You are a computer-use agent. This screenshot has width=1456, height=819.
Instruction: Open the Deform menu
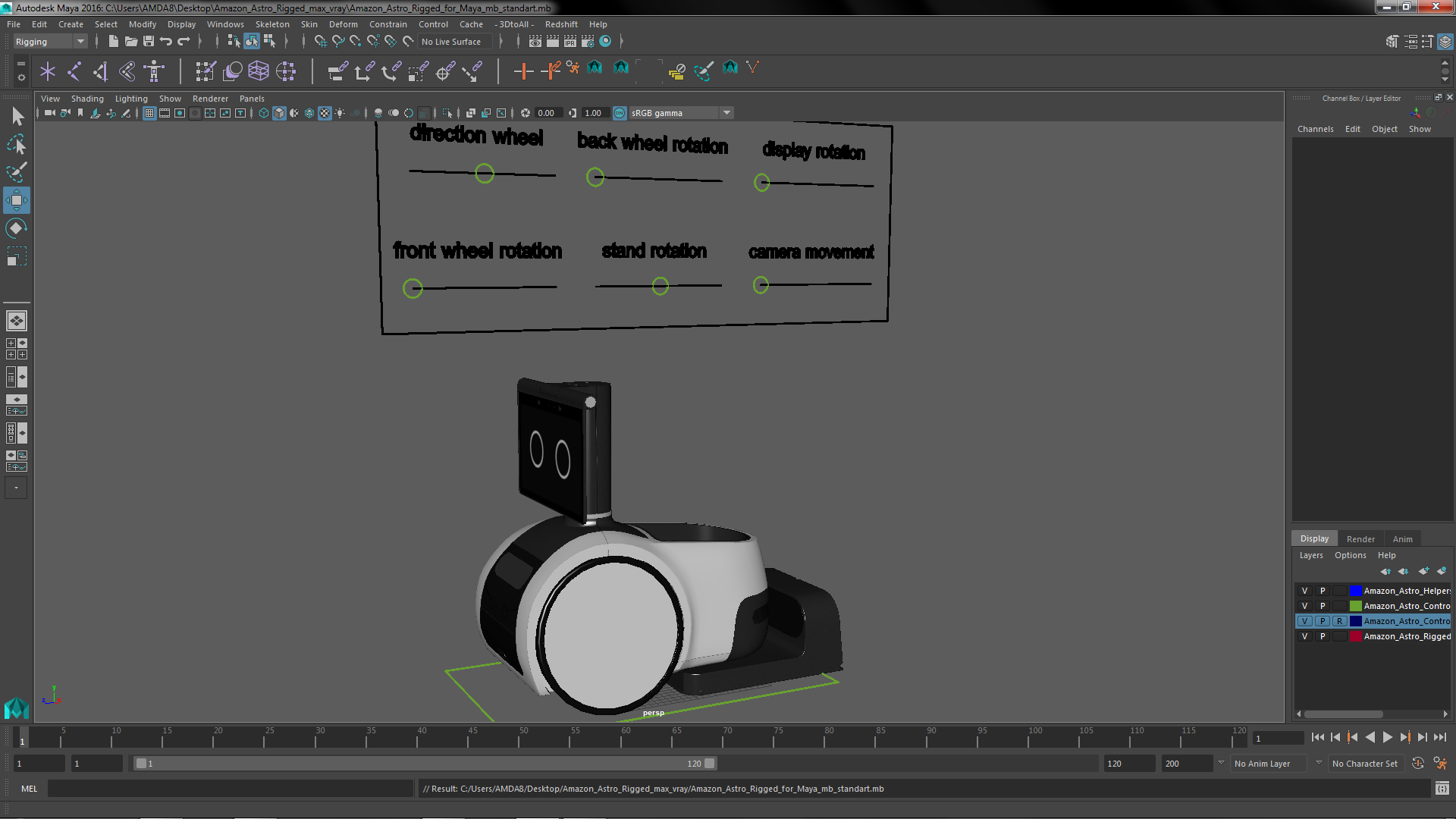coord(343,24)
